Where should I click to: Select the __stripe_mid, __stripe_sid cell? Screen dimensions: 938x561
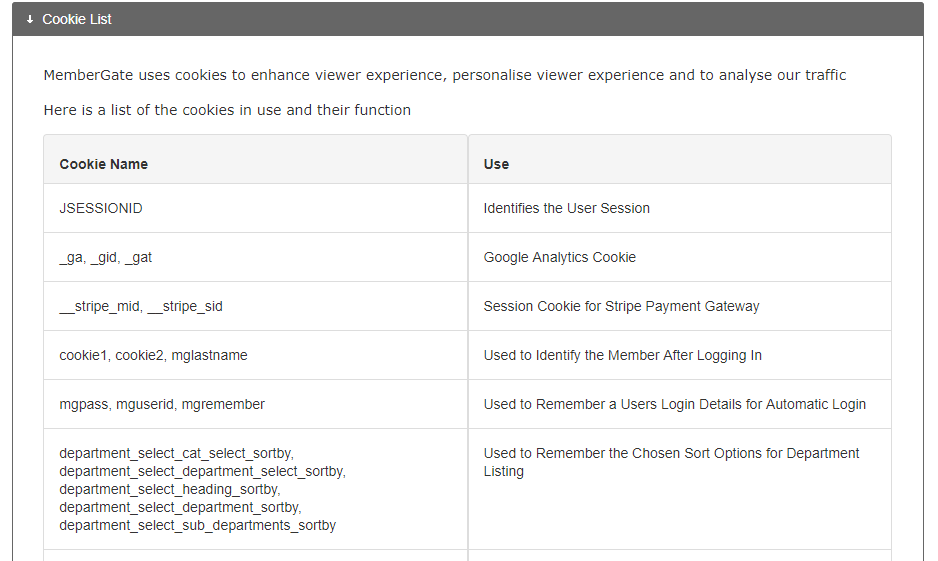click(141, 306)
